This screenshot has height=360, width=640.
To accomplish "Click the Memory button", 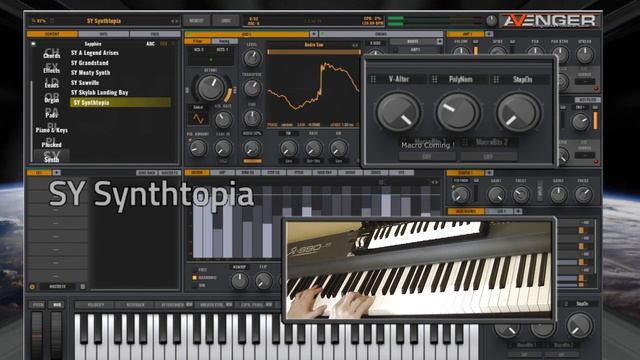I will point(197,20).
